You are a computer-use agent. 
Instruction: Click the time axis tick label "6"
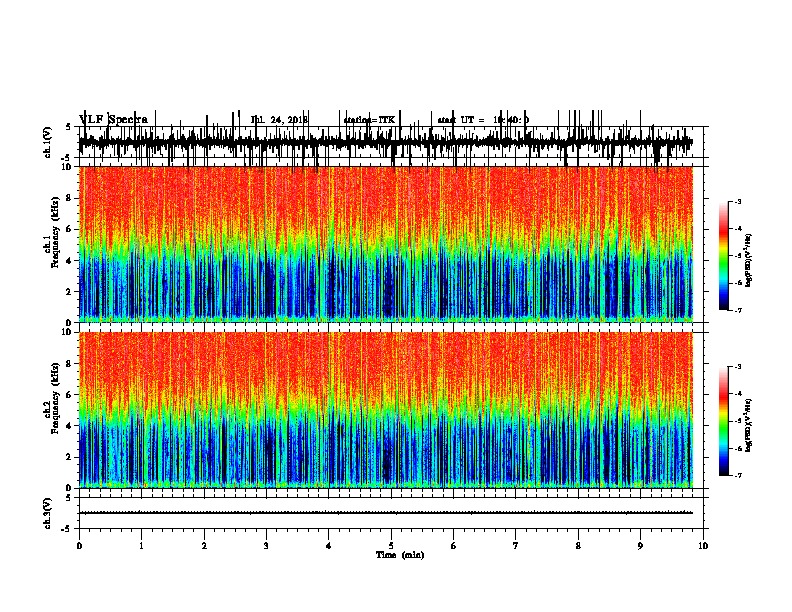click(x=454, y=546)
